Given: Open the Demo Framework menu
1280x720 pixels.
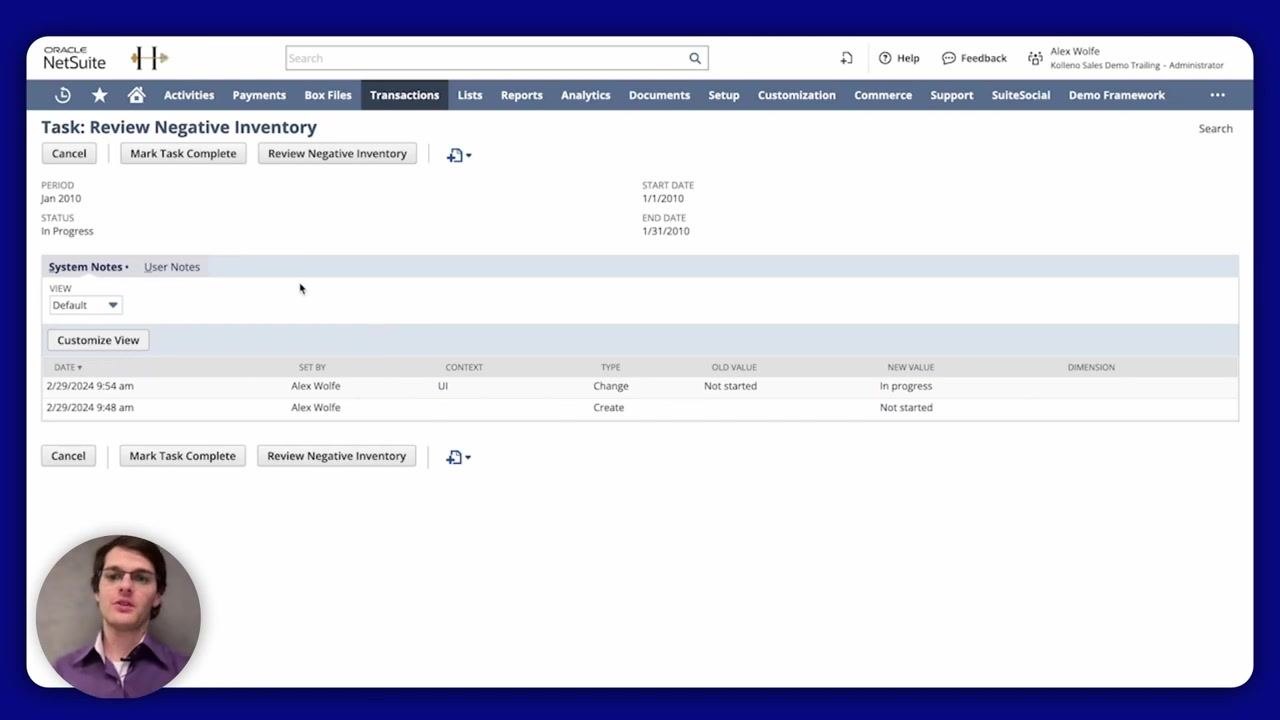Looking at the screenshot, I should [1117, 95].
